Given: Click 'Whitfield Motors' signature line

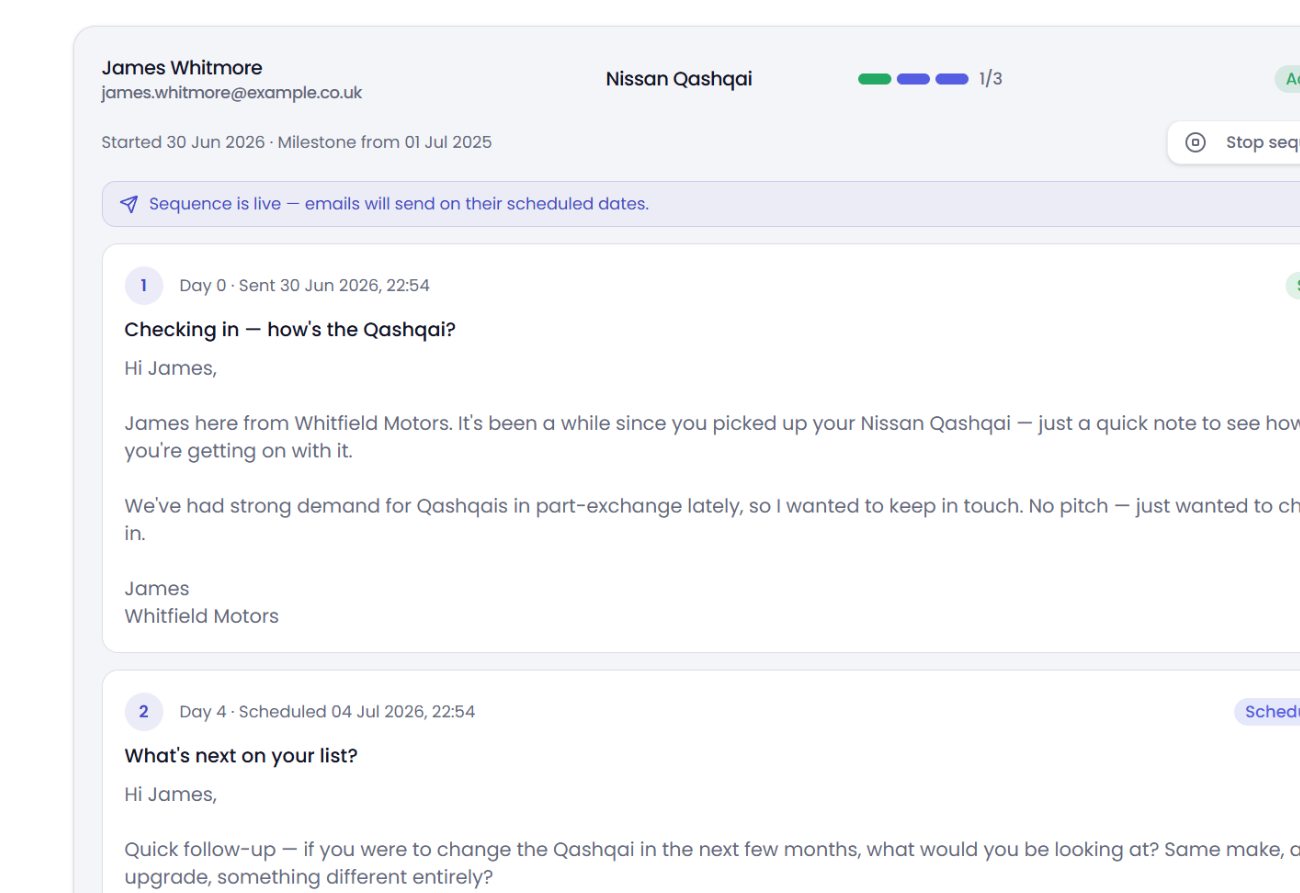Looking at the screenshot, I should click(202, 616).
